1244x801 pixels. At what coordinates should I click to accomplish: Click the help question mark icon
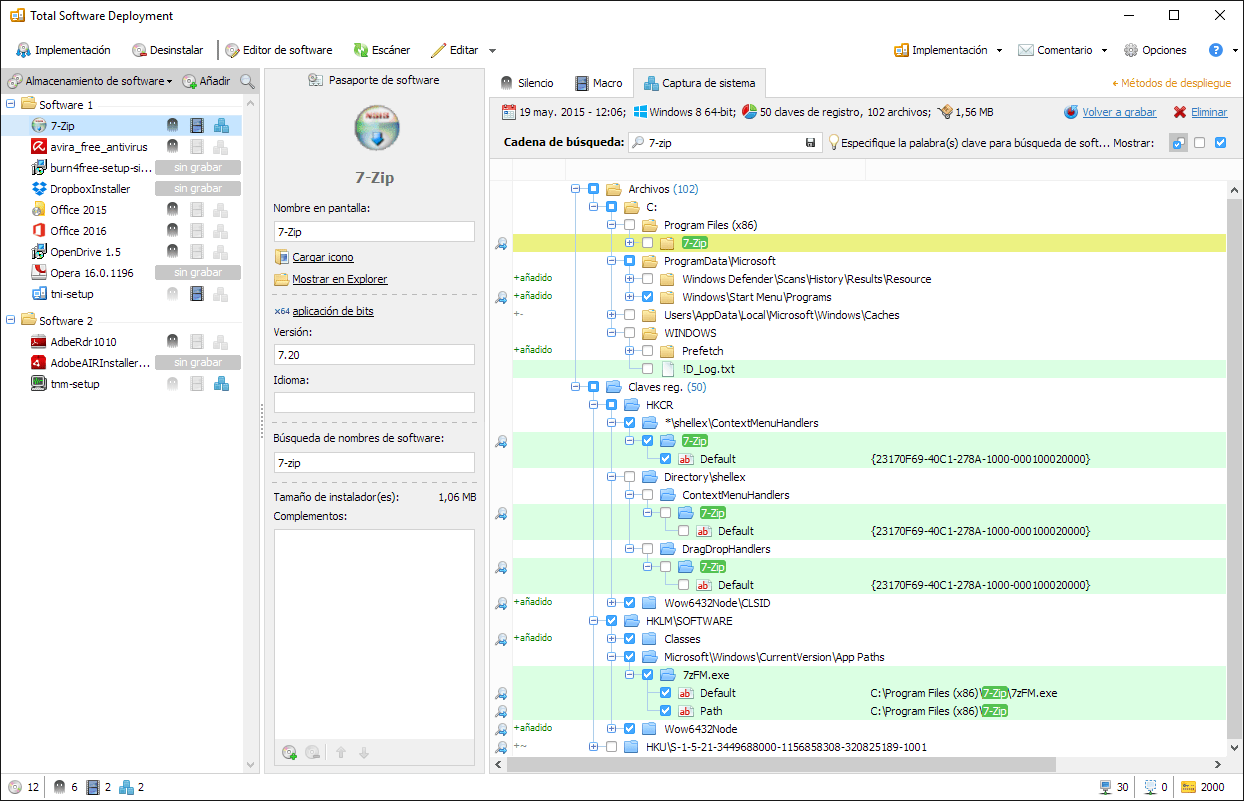tap(1216, 50)
